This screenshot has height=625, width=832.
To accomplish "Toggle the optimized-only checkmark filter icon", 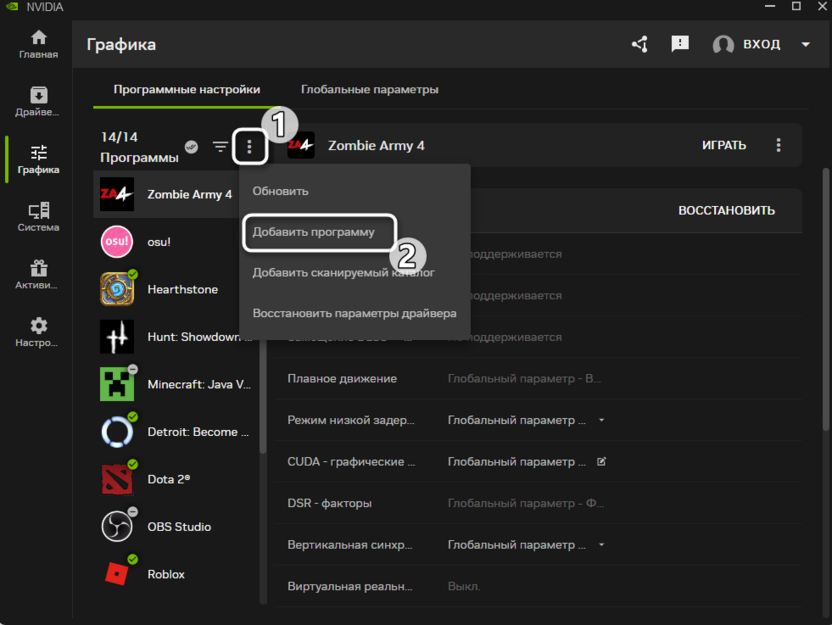I will tap(192, 147).
